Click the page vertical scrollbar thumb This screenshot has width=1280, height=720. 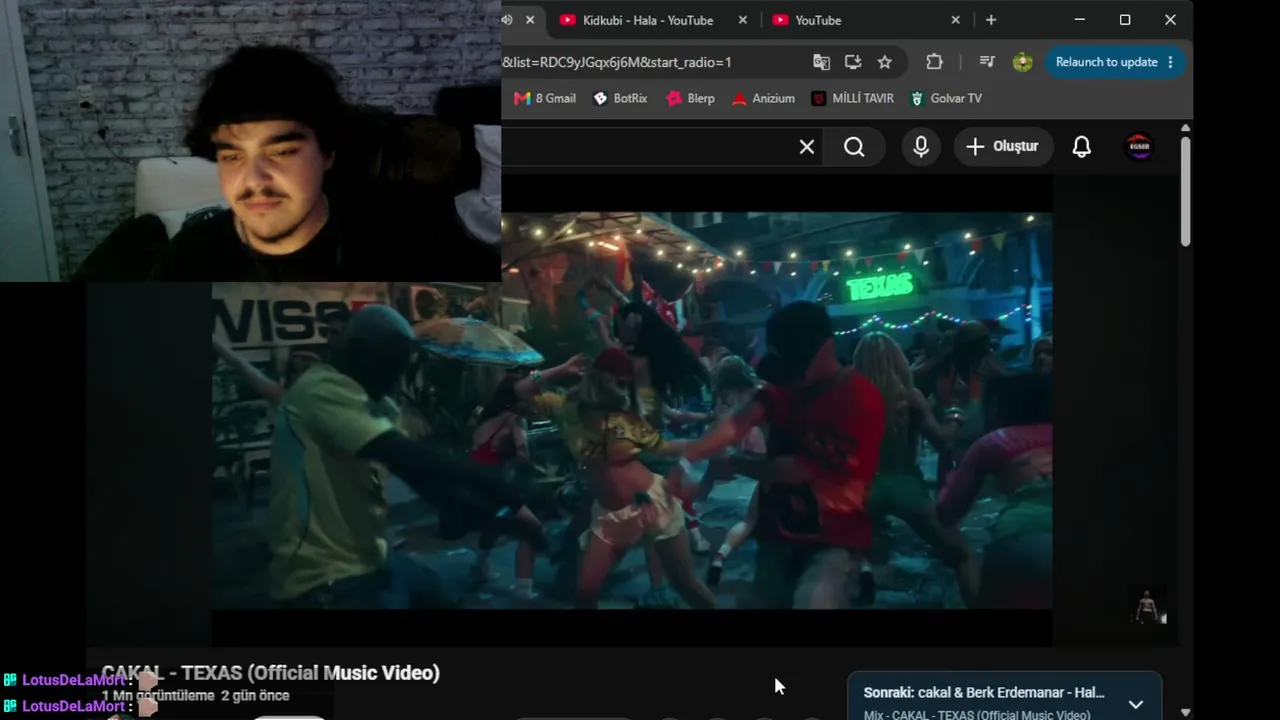pos(1186,191)
